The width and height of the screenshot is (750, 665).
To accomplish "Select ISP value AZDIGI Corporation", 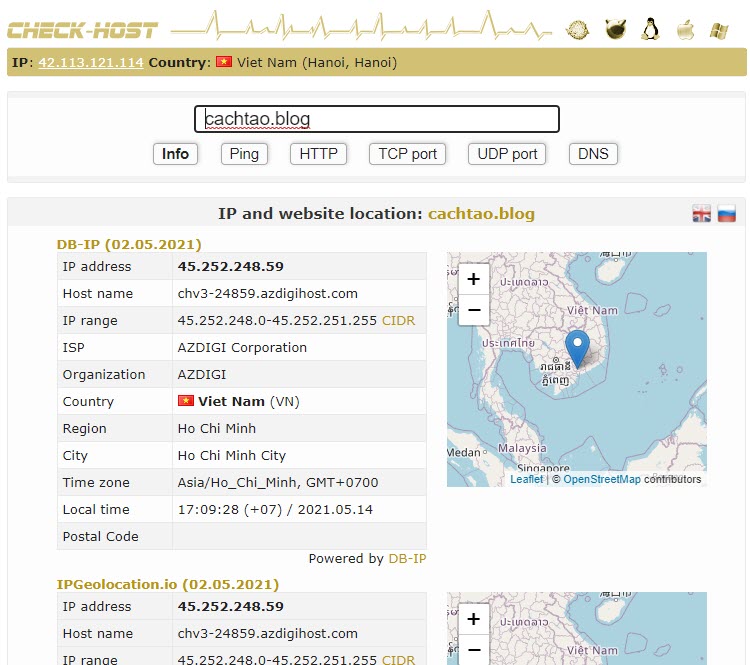I will coord(242,347).
